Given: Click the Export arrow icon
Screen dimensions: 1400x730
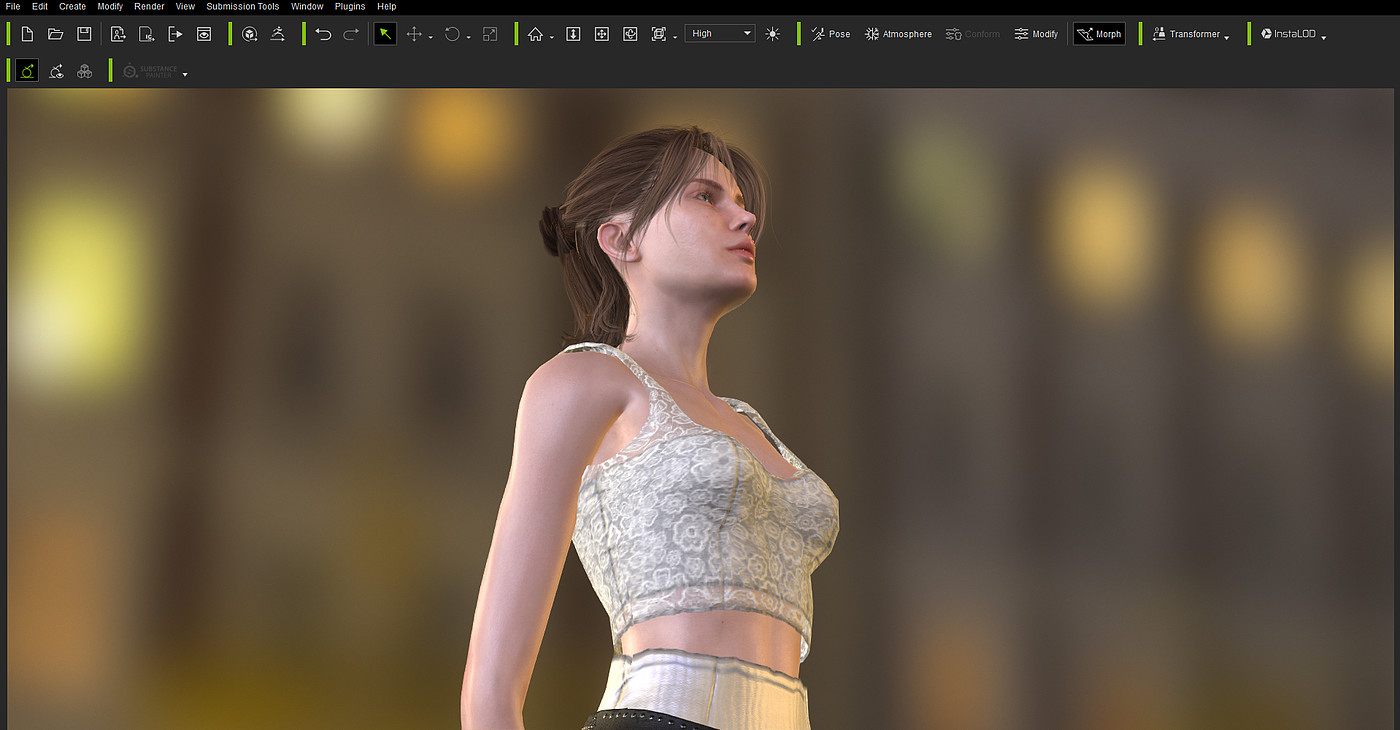Looking at the screenshot, I should coord(175,34).
